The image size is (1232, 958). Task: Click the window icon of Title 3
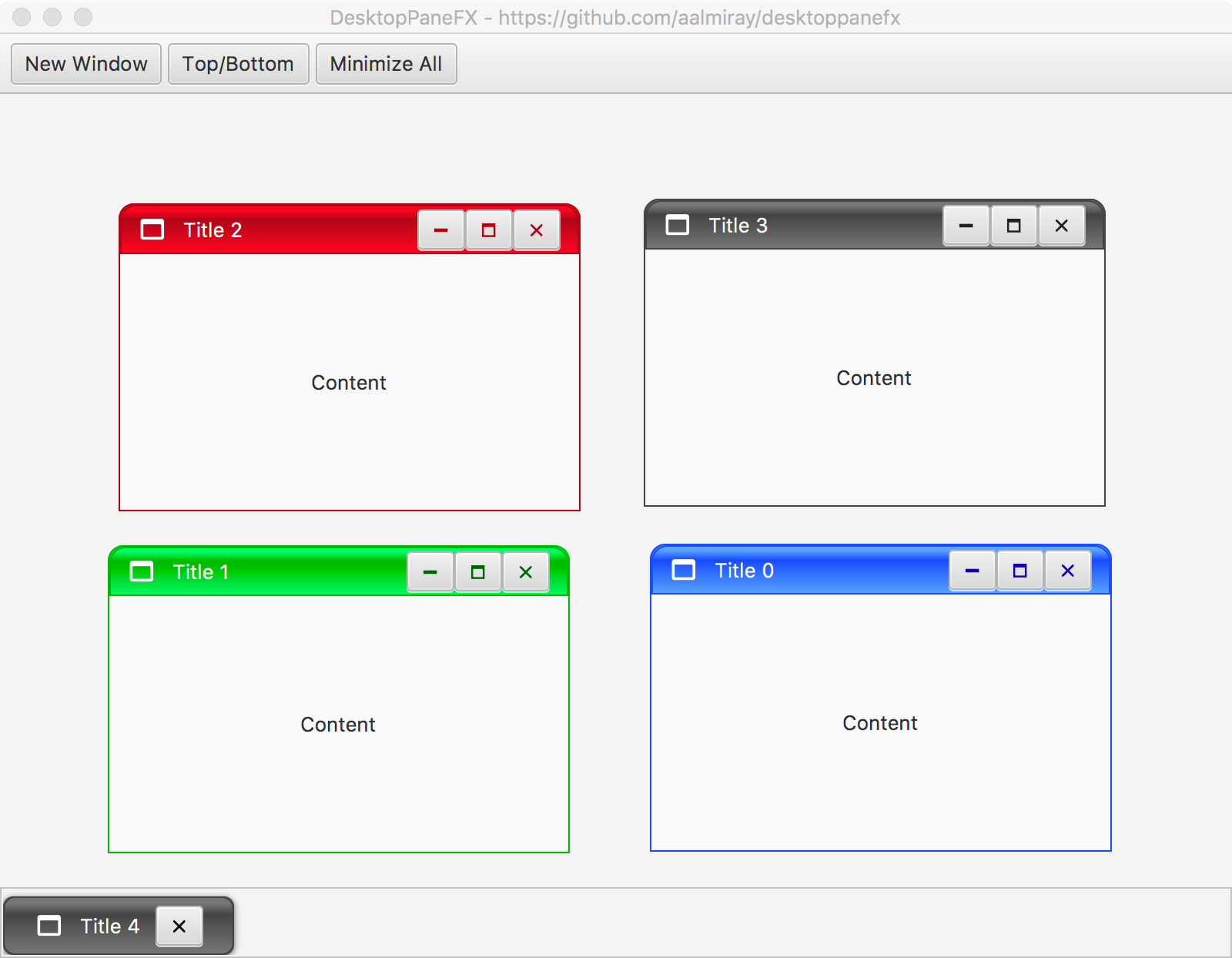pos(678,225)
